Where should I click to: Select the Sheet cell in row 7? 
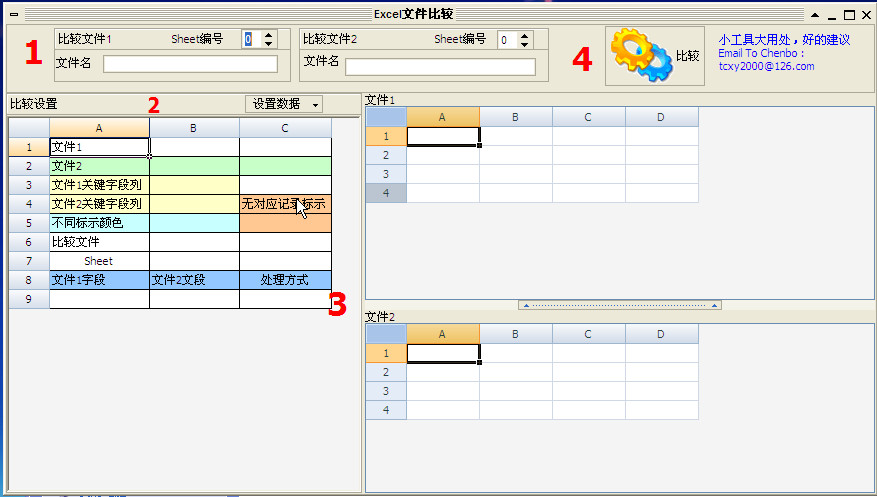point(100,261)
